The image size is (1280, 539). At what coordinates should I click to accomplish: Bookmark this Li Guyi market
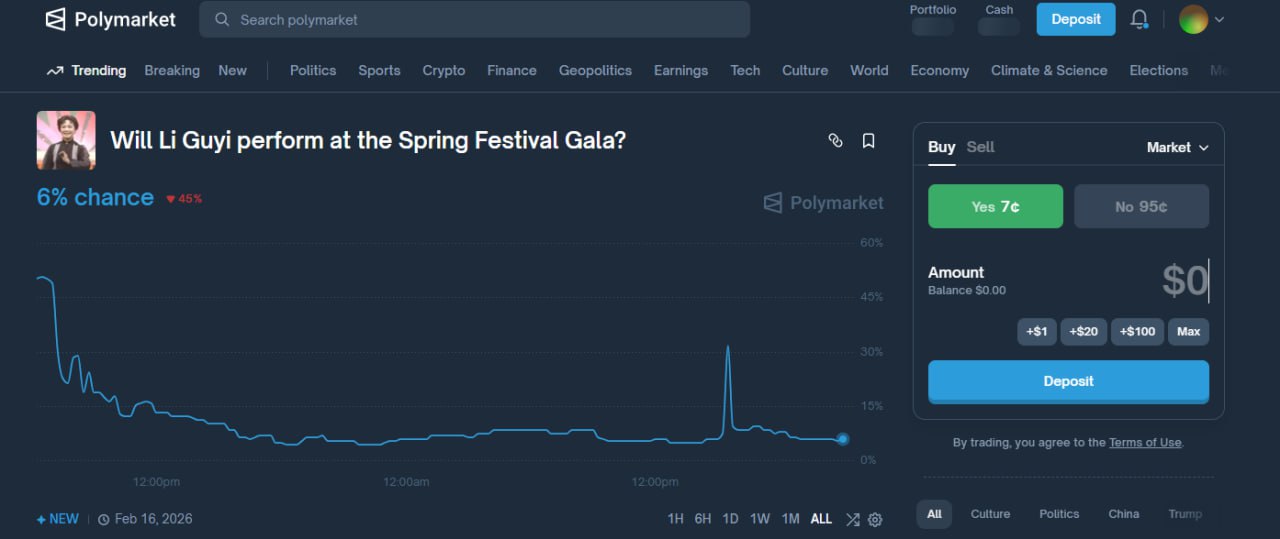pyautogui.click(x=868, y=141)
